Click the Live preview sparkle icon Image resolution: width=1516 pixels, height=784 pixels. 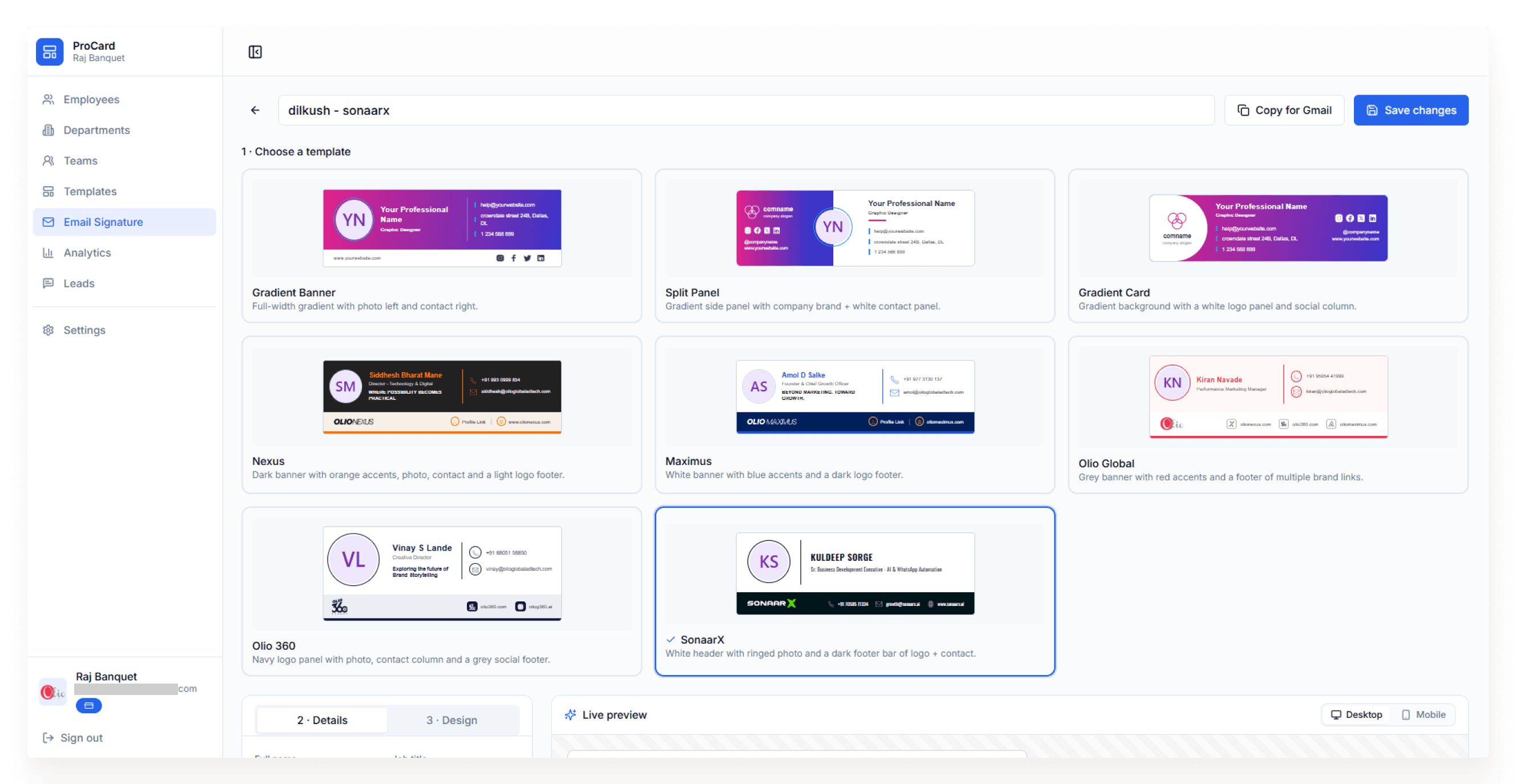coord(570,714)
